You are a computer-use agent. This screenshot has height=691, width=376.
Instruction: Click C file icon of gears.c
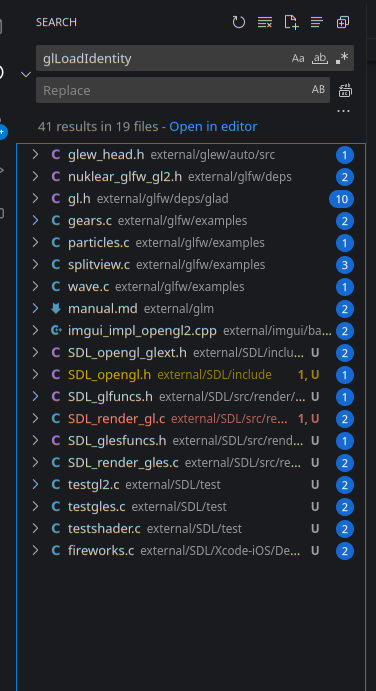click(x=56, y=221)
